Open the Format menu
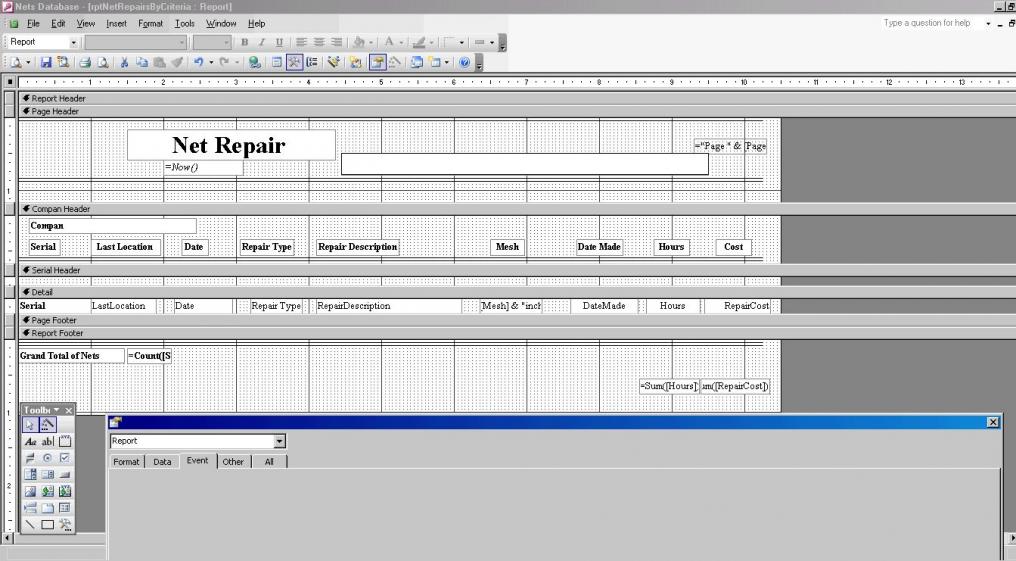Screen dimensions: 1016x561 [150, 23]
